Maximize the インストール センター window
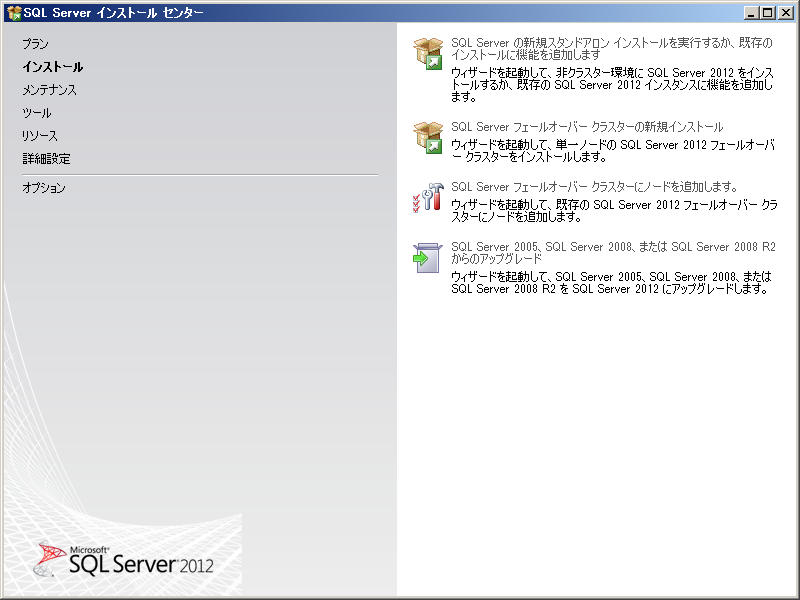 pyautogui.click(x=767, y=12)
